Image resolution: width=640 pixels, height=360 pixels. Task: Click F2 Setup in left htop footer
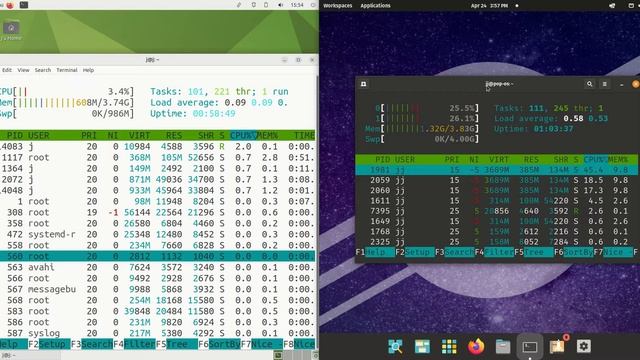coord(49,344)
